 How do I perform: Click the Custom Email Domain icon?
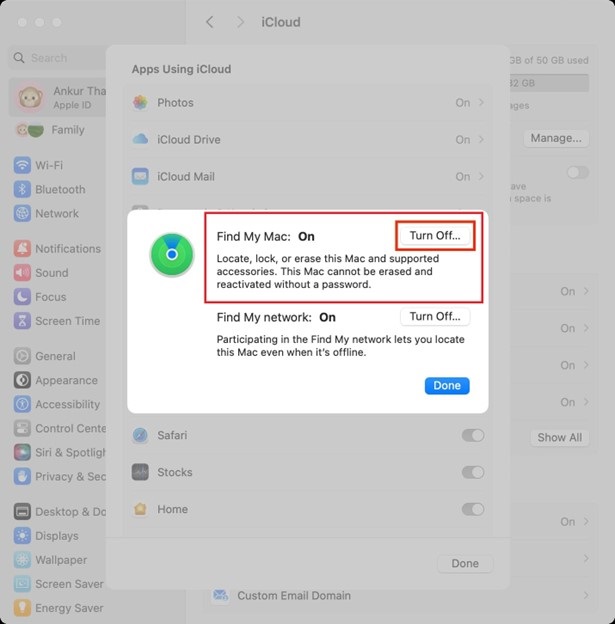pyautogui.click(x=220, y=595)
